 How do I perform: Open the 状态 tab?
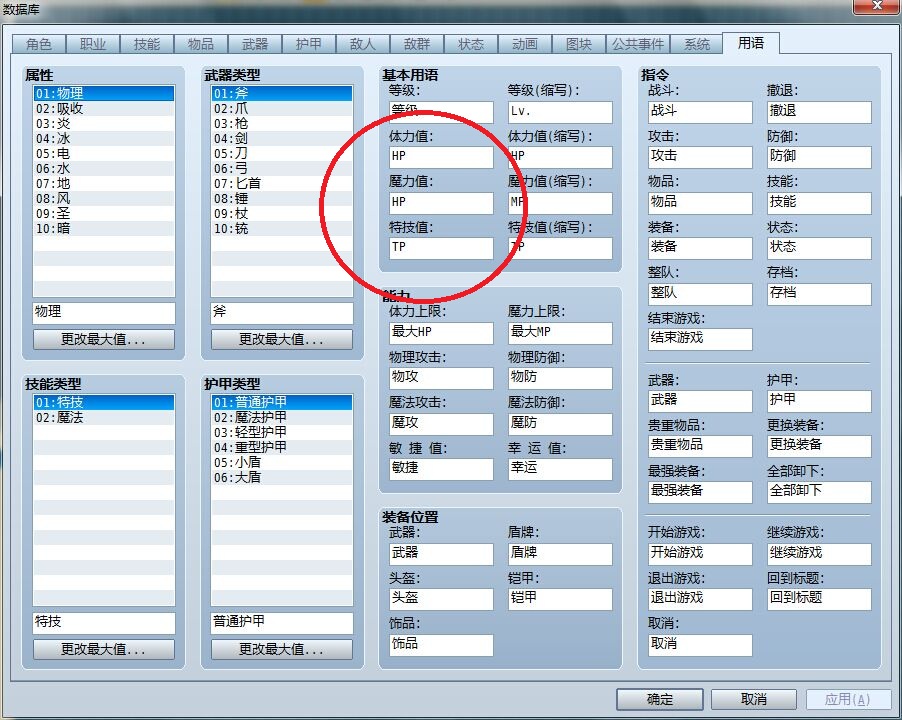[471, 44]
